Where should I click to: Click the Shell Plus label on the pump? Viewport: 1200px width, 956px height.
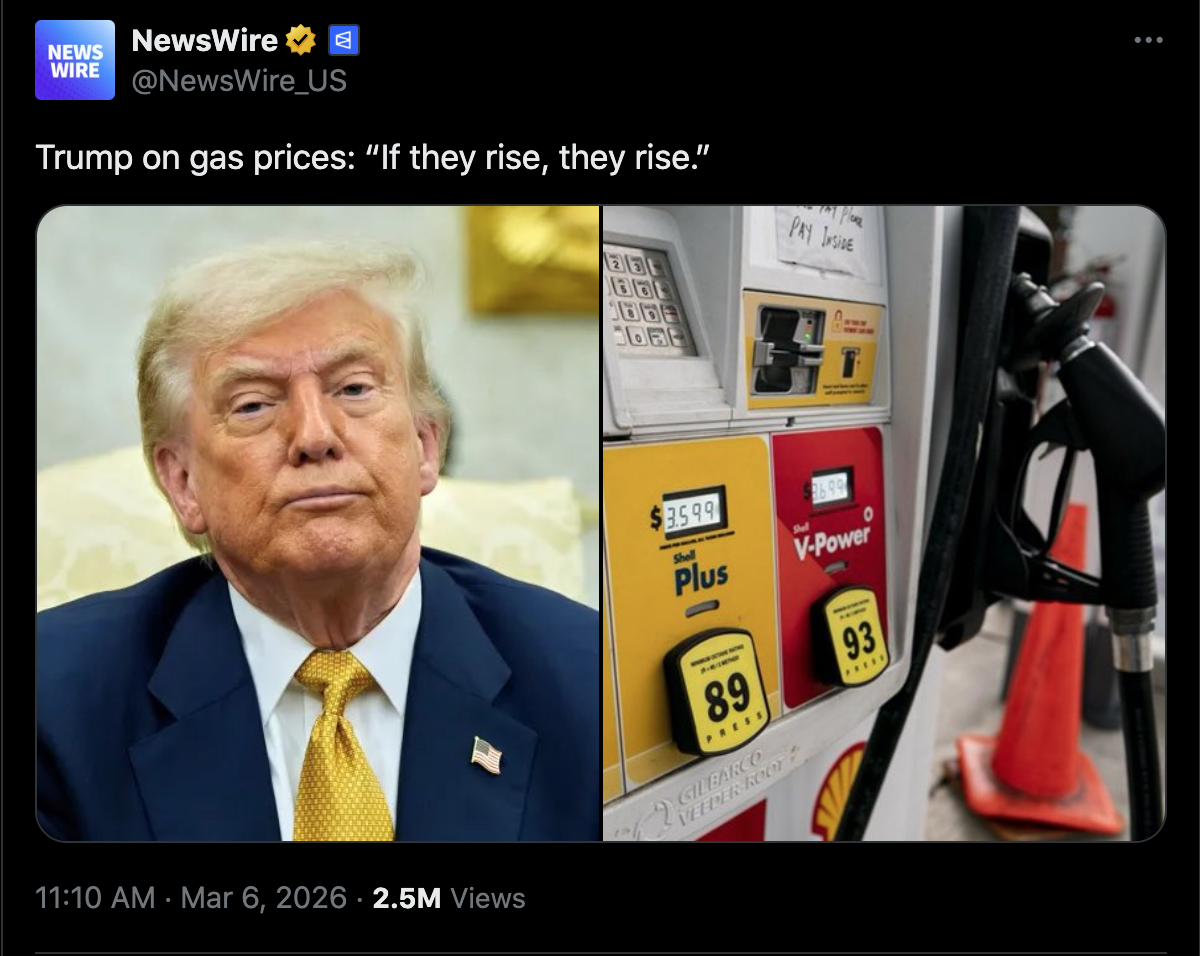[700, 574]
